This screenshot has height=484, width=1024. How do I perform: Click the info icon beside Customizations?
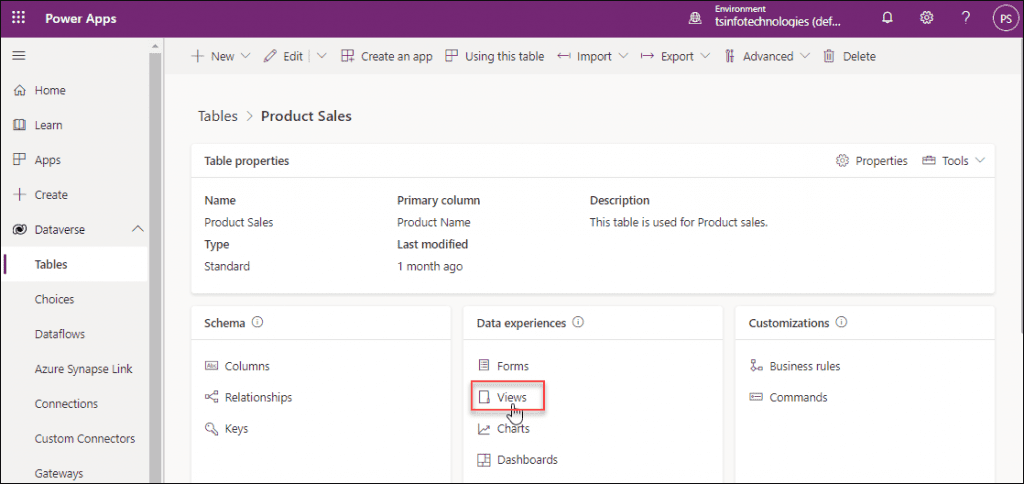click(x=842, y=323)
